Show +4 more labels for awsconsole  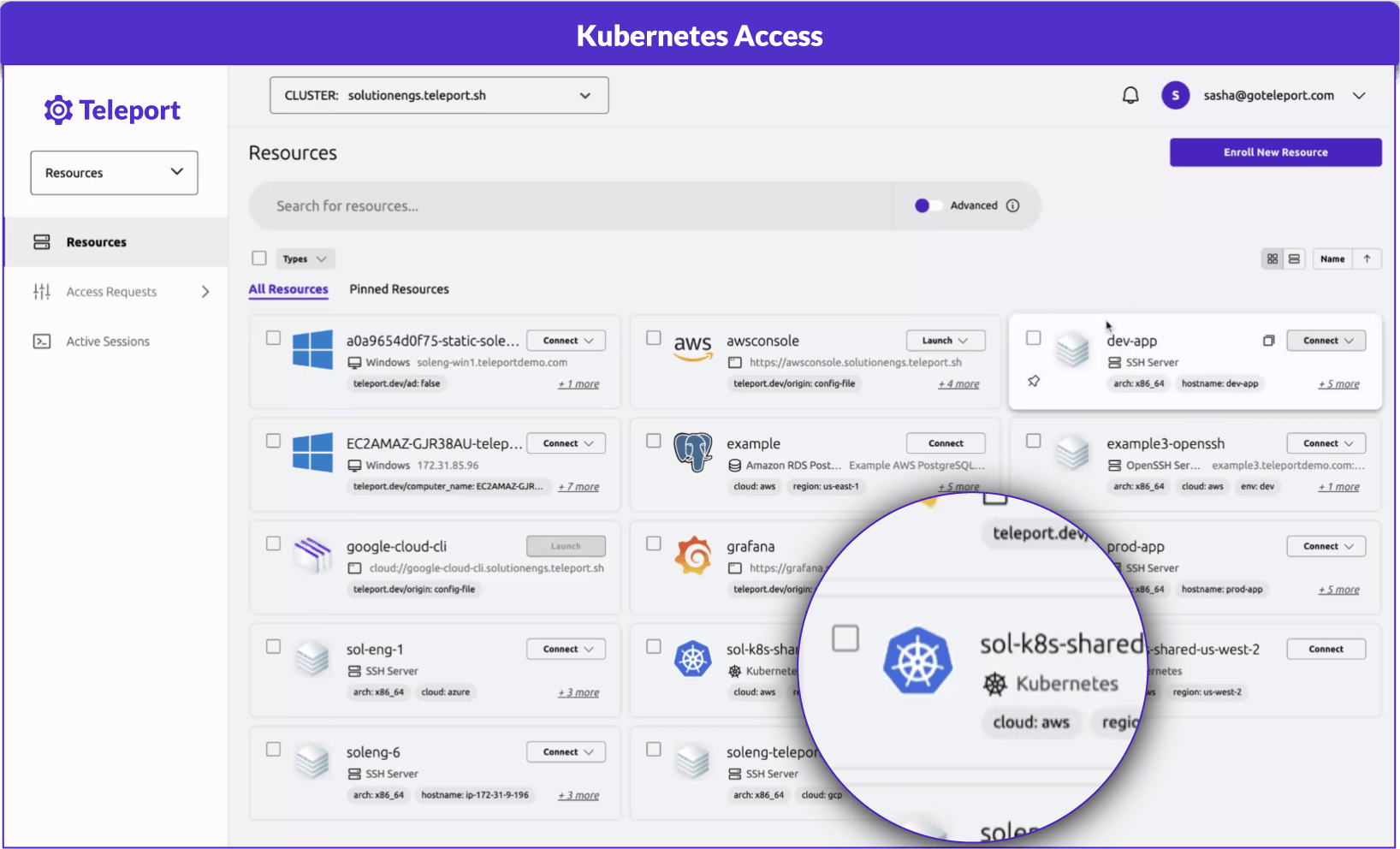[958, 384]
